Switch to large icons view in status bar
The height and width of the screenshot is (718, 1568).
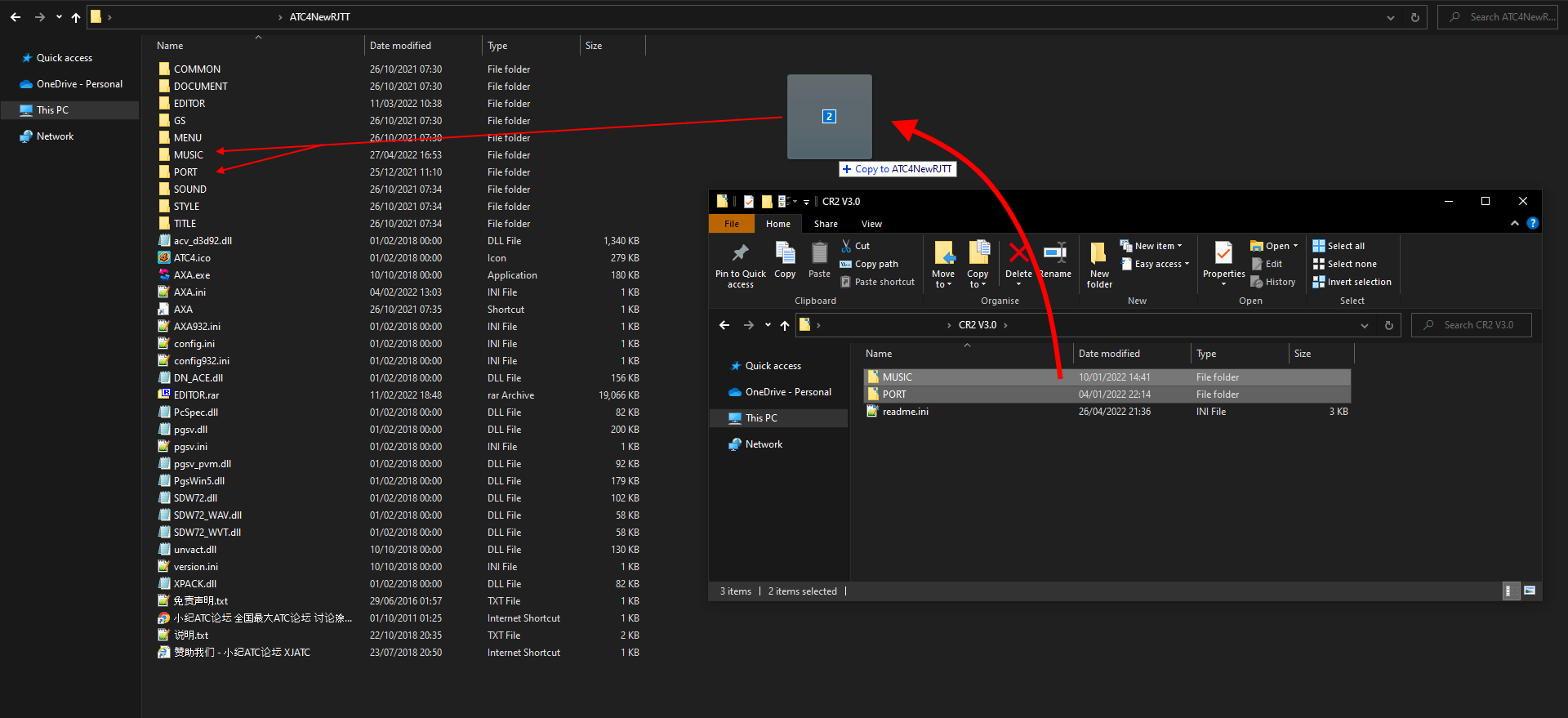tap(1530, 591)
